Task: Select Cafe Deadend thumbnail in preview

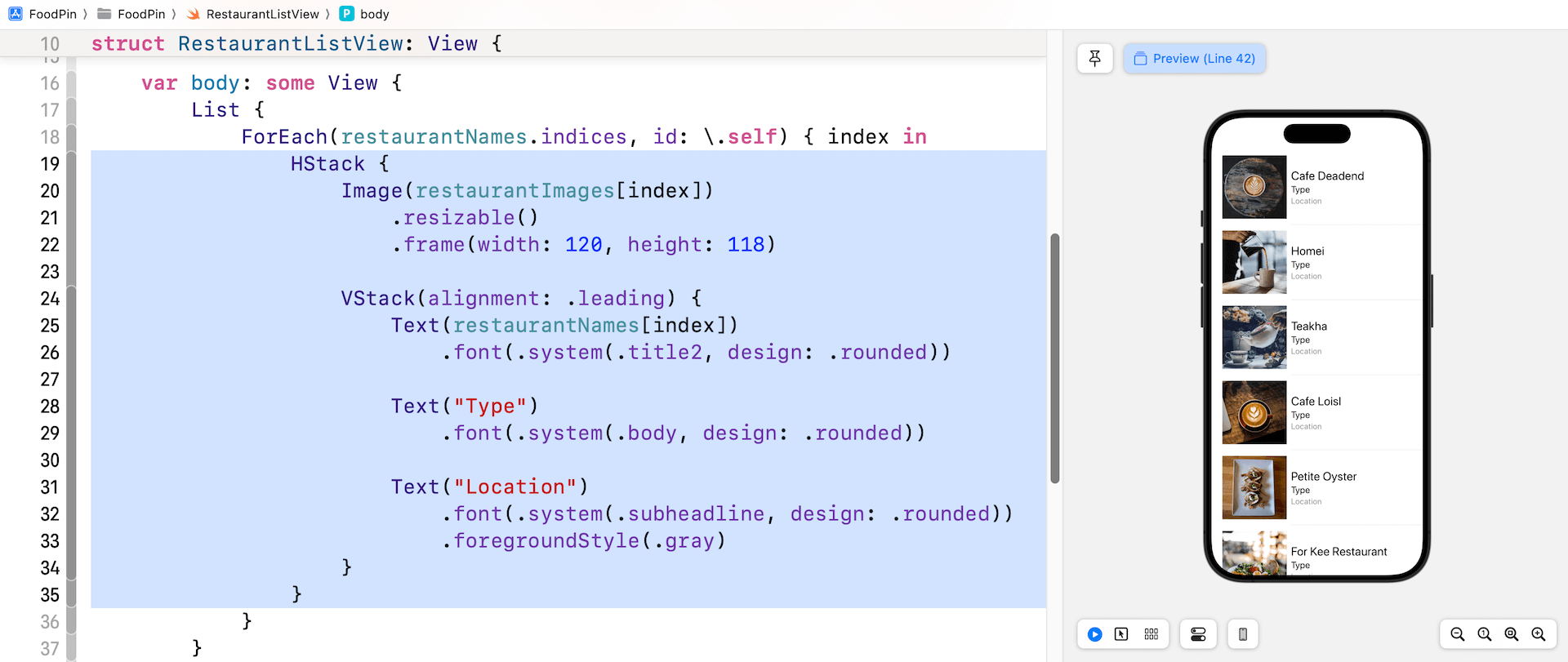Action: point(1254,187)
